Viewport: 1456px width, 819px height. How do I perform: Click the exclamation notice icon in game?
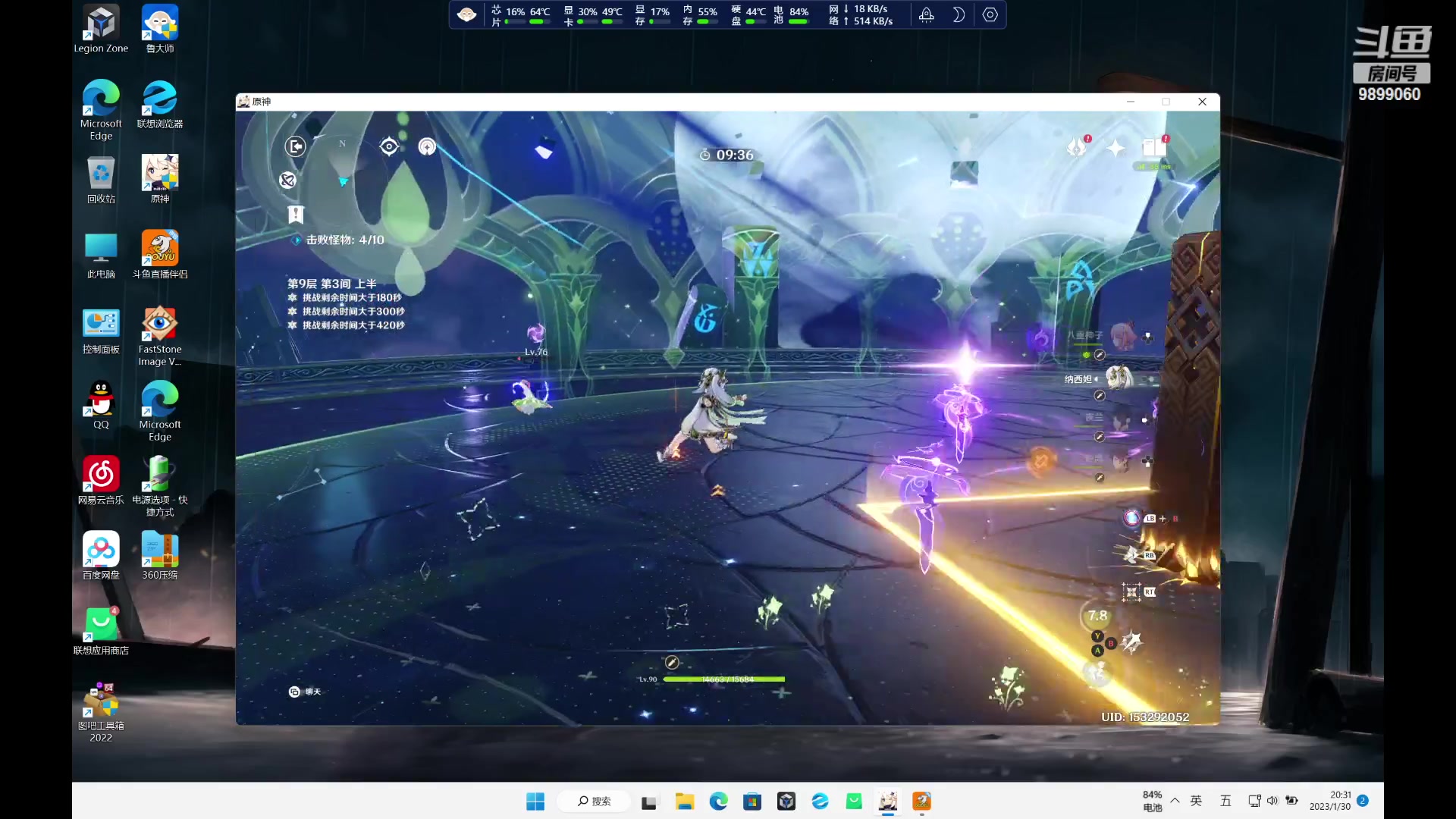296,215
